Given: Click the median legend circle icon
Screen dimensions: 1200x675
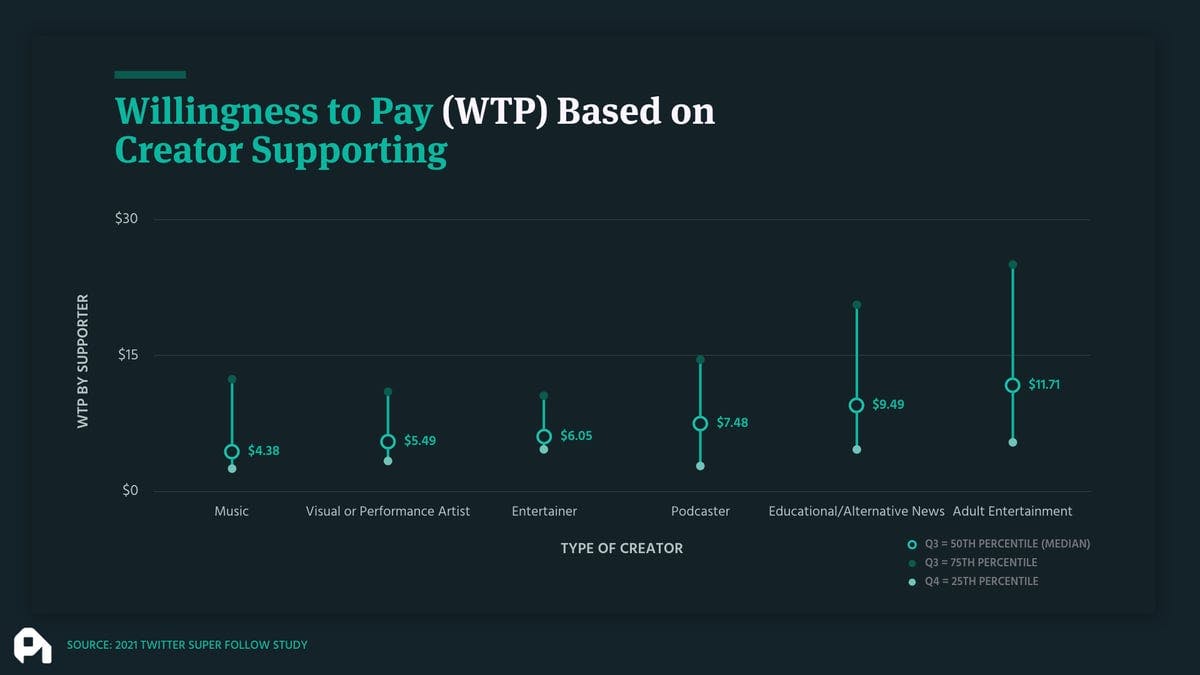Looking at the screenshot, I should pyautogui.click(x=911, y=544).
